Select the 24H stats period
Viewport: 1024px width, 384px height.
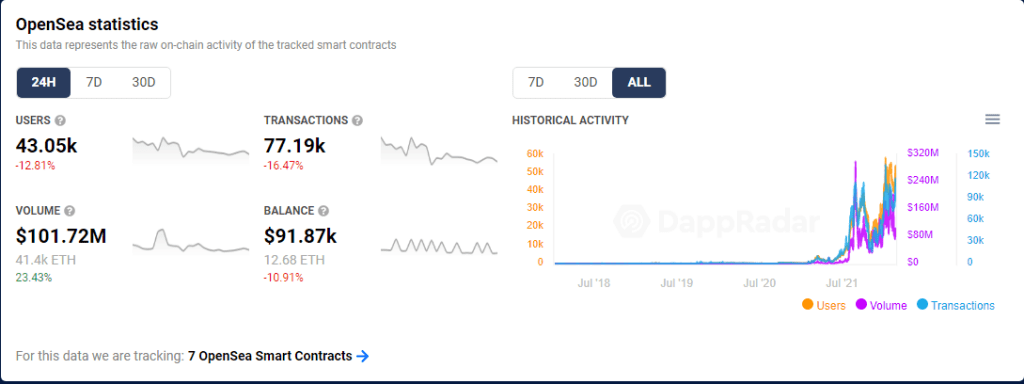pyautogui.click(x=44, y=83)
